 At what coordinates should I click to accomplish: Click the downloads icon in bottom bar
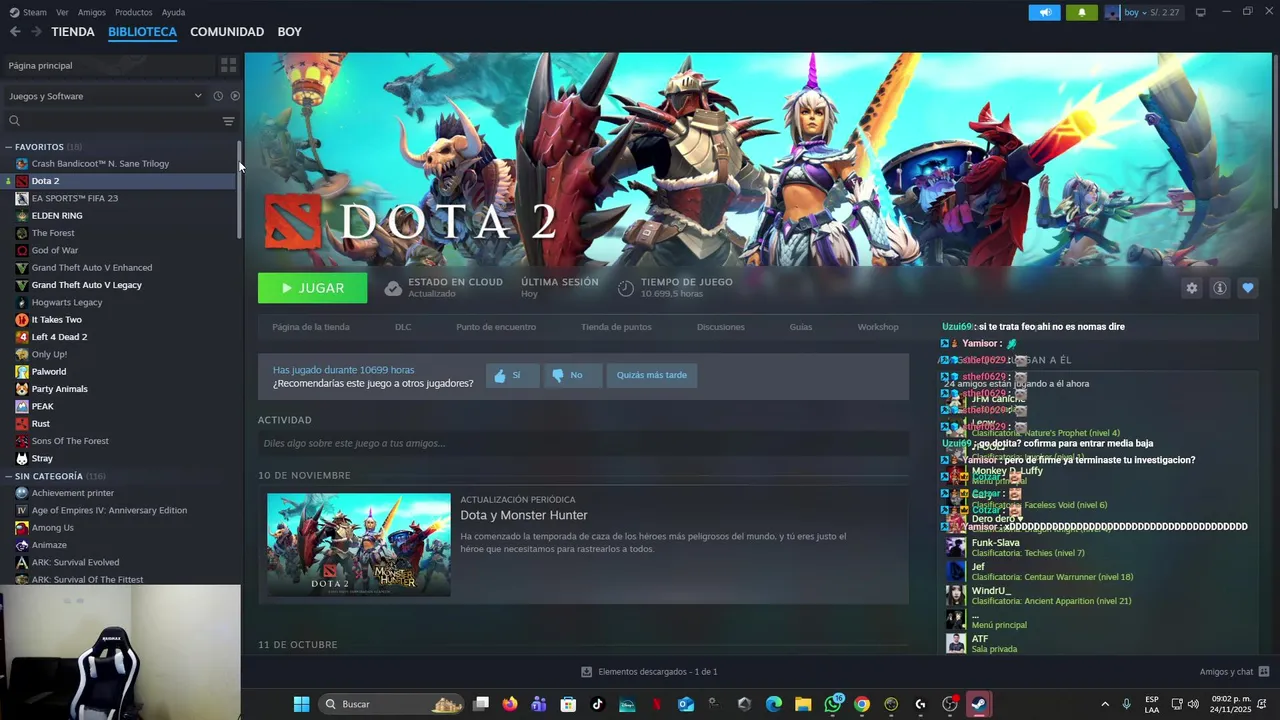[587, 672]
